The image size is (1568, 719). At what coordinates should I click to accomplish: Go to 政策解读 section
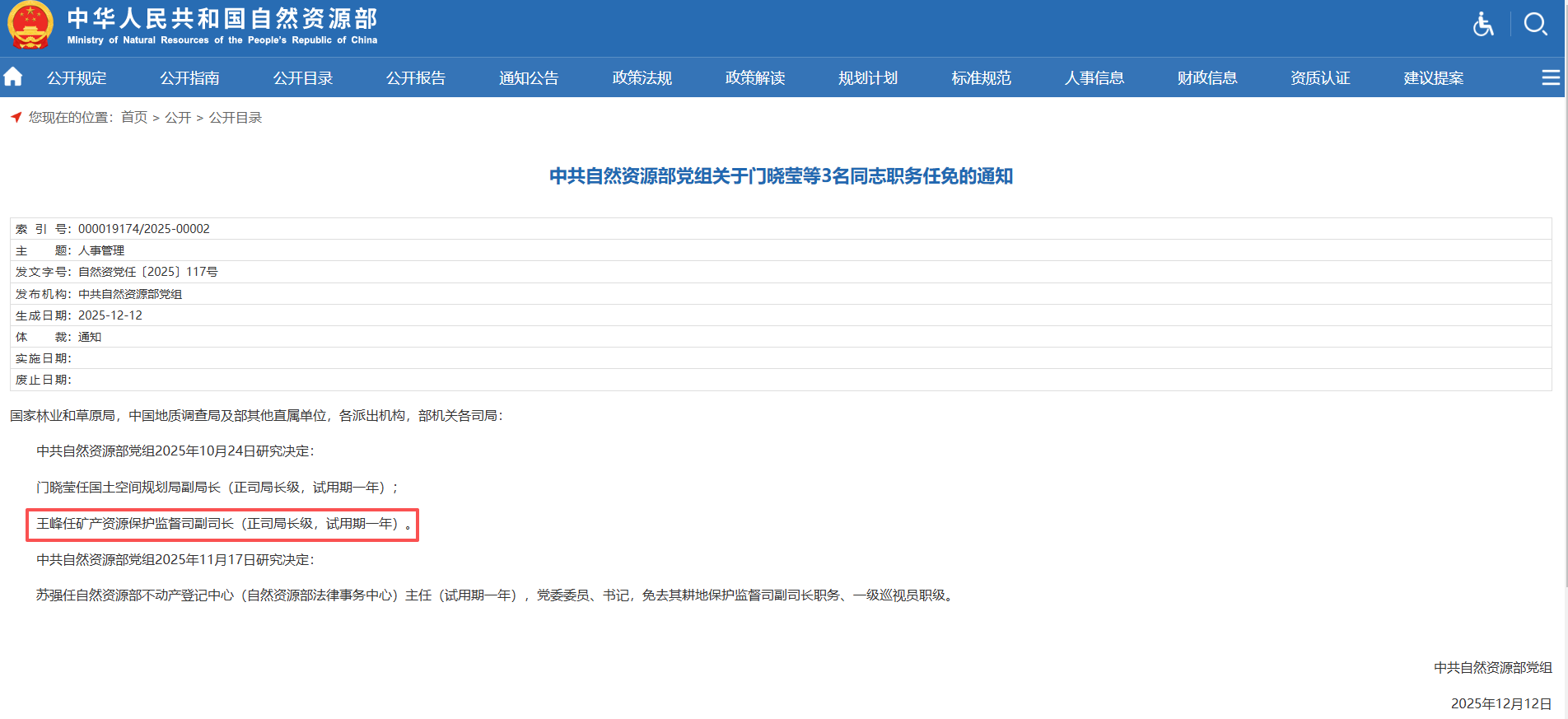pyautogui.click(x=755, y=78)
